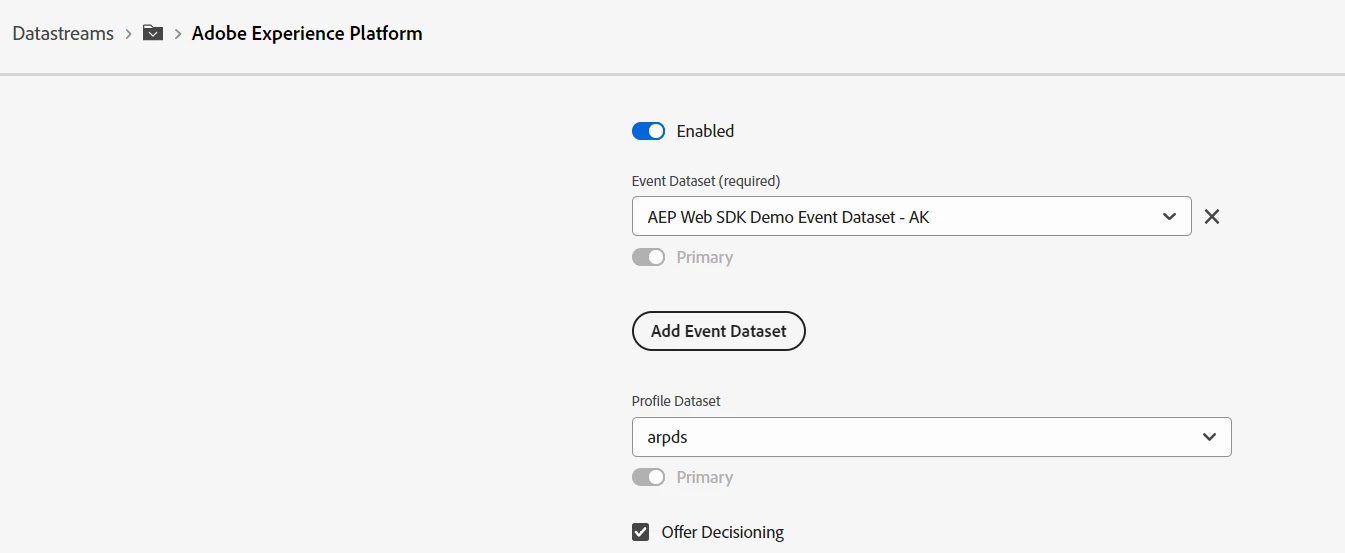Click the chevron arrow in Profile Dataset field

tap(1209, 437)
